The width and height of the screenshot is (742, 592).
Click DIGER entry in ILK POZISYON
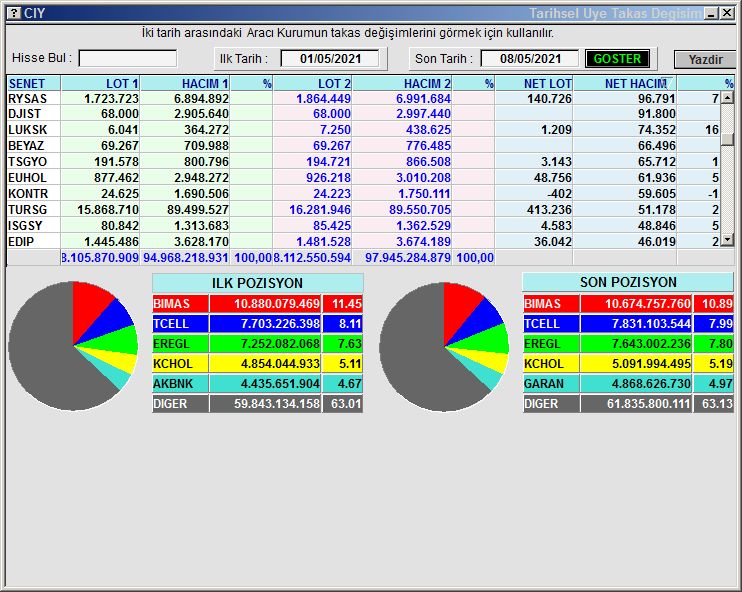[257, 404]
